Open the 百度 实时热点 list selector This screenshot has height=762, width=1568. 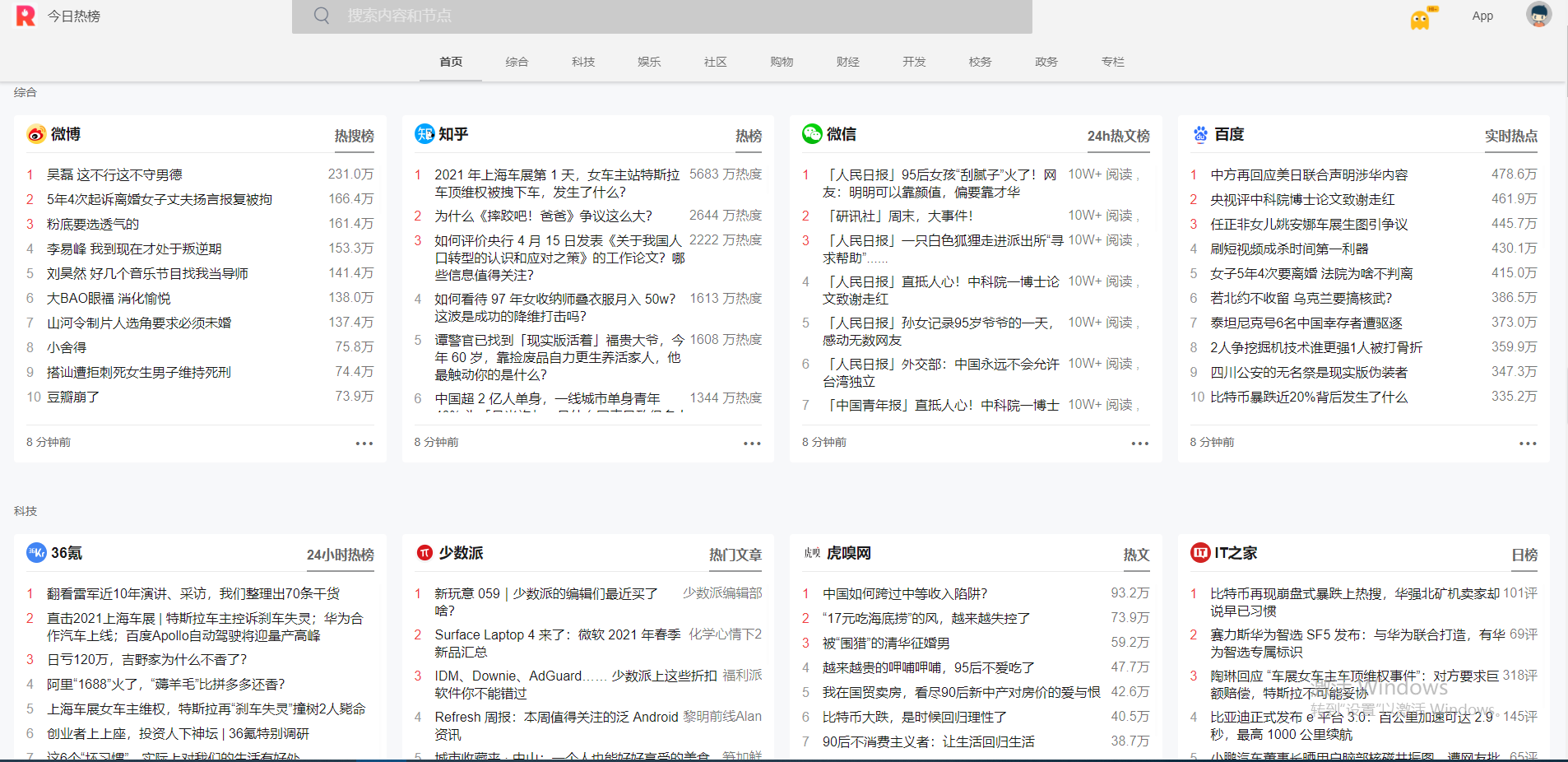[x=1511, y=136]
